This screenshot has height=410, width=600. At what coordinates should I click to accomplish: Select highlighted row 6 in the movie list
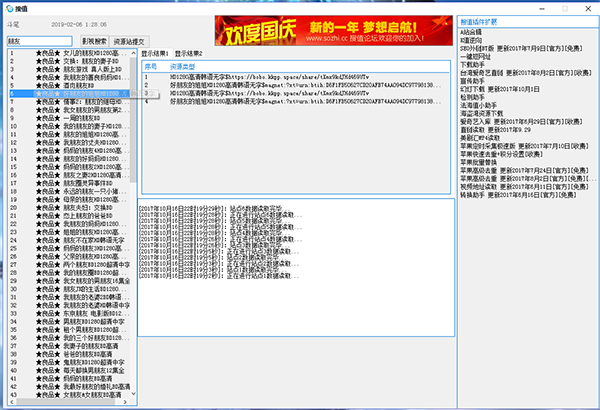click(x=70, y=93)
